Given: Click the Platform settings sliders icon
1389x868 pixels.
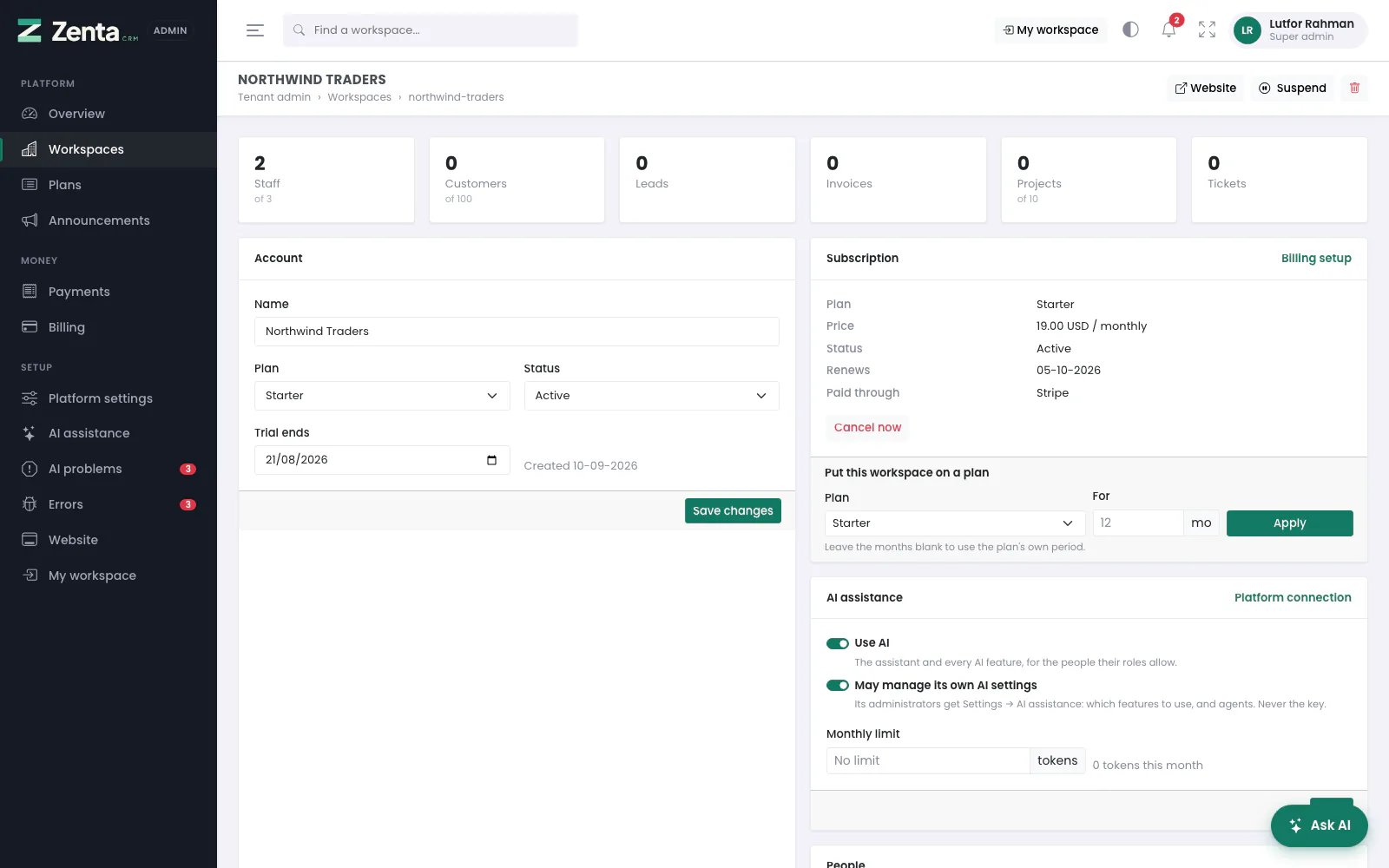Looking at the screenshot, I should 30,398.
